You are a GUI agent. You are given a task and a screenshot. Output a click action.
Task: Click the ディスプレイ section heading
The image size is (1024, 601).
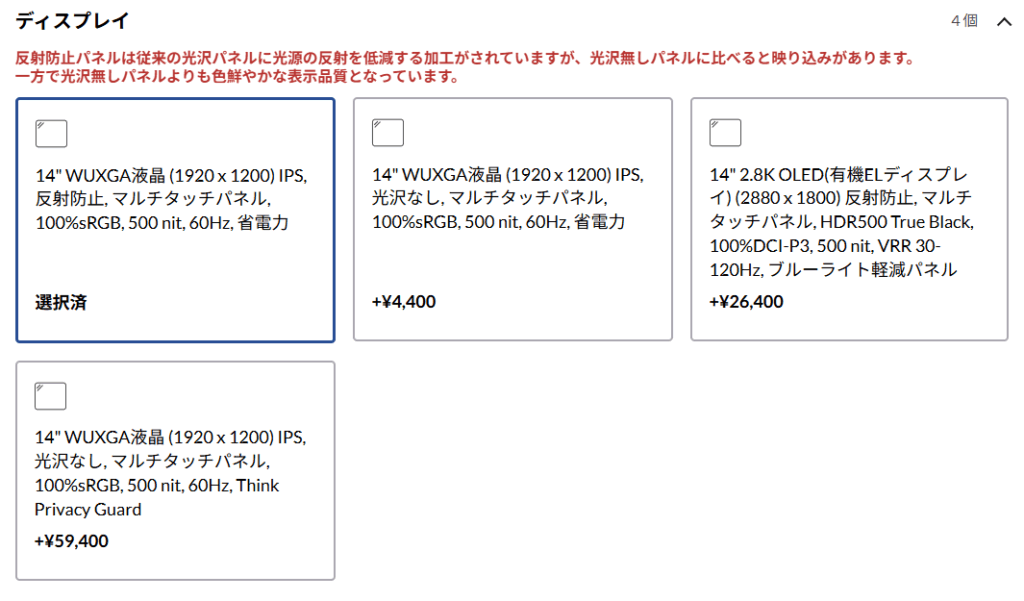[x=72, y=21]
